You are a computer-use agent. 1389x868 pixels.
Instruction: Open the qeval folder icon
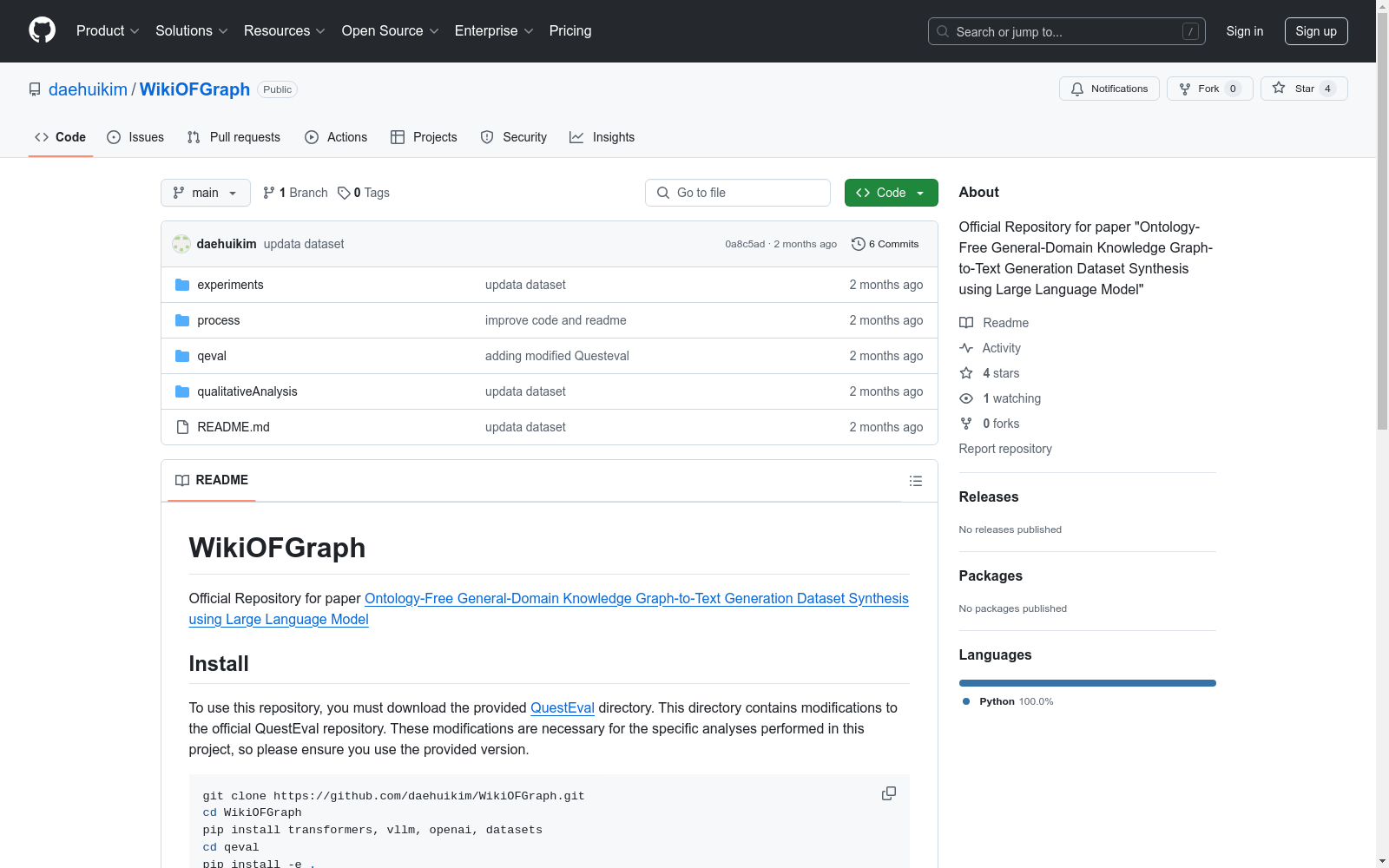pos(182,356)
